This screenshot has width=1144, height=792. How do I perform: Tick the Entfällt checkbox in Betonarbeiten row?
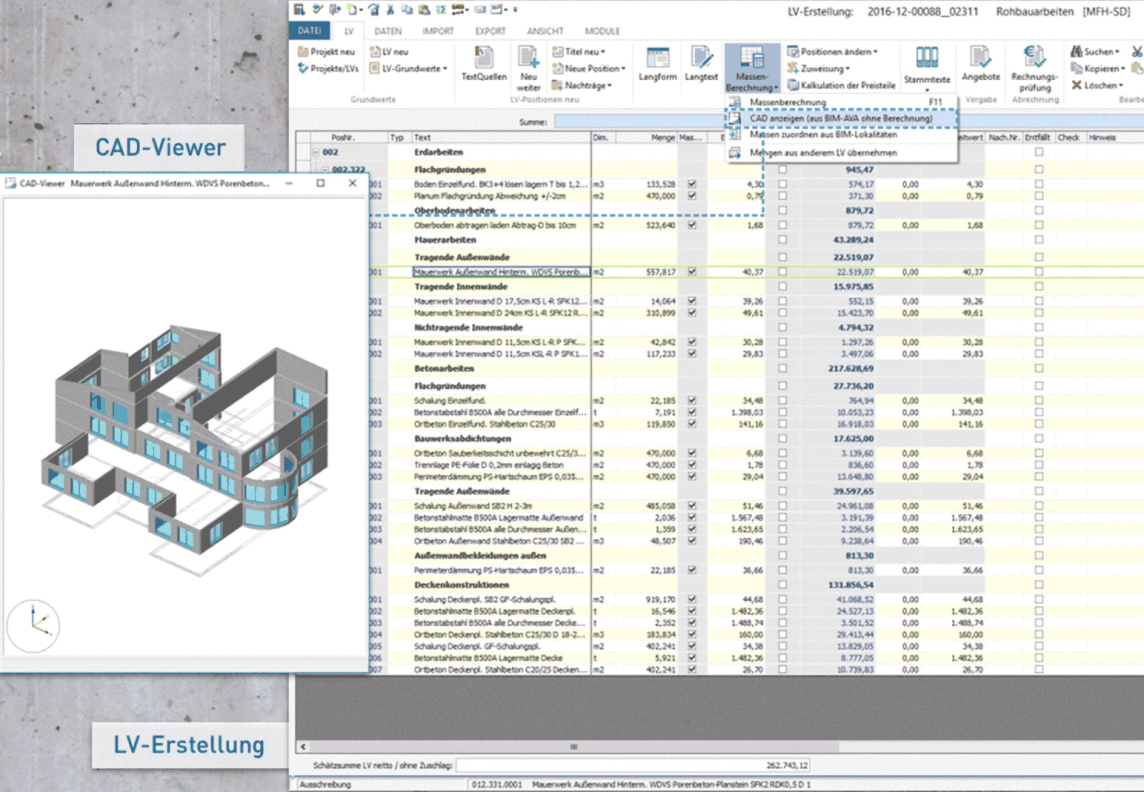click(x=1039, y=368)
